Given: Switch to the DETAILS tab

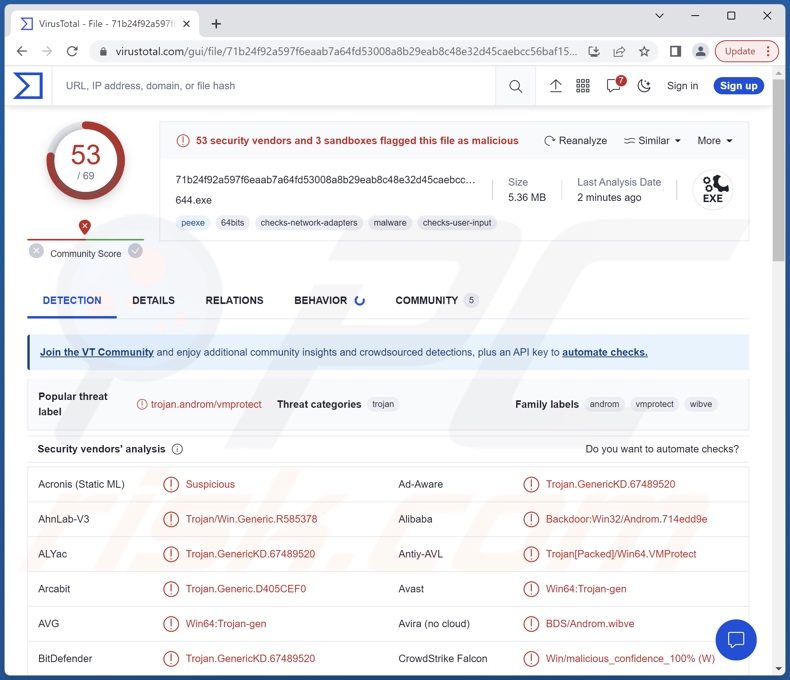Looking at the screenshot, I should click(153, 300).
